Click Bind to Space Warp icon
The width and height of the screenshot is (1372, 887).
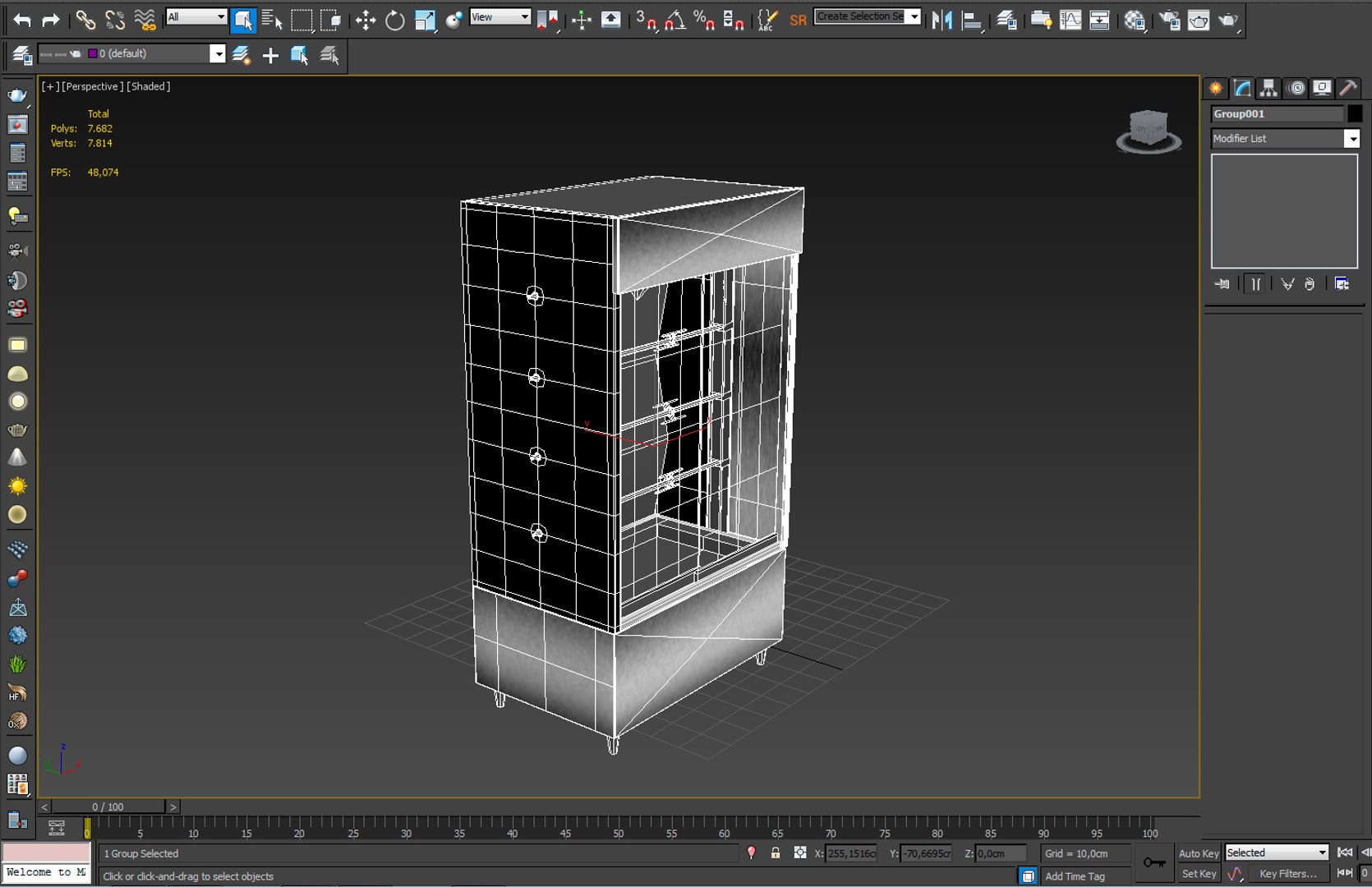click(145, 20)
